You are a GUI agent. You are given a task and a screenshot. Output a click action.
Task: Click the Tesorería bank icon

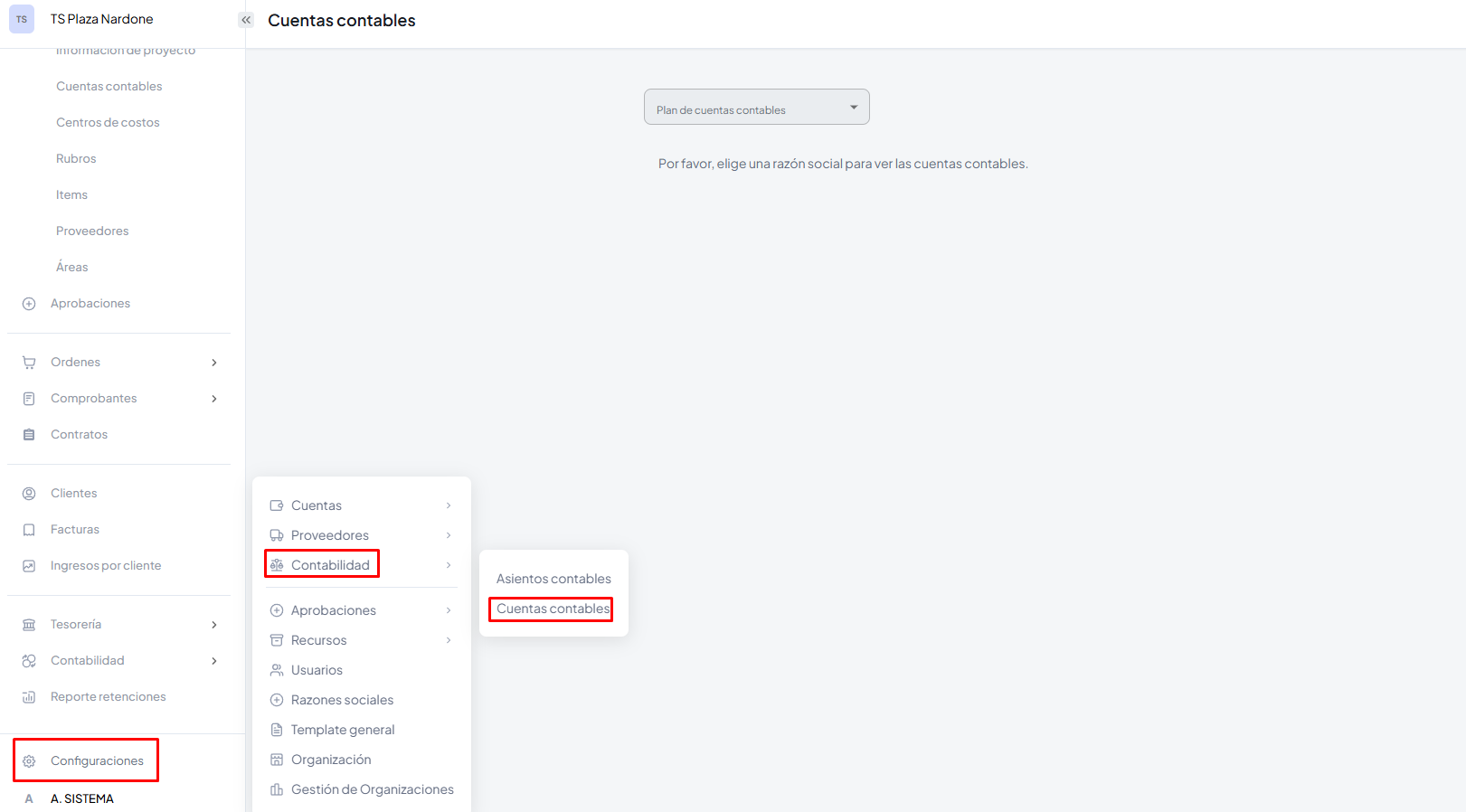click(29, 625)
